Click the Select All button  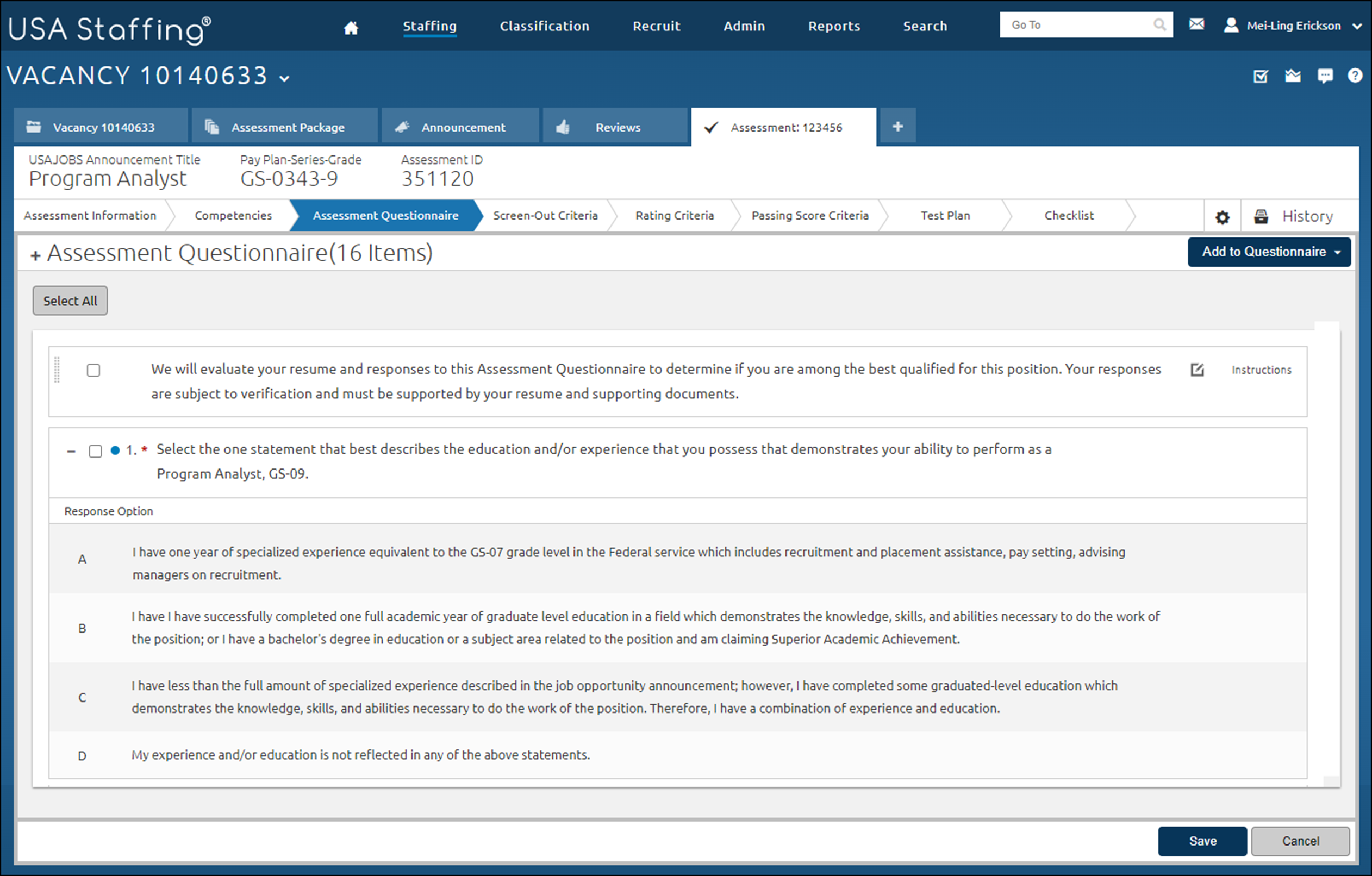[70, 300]
